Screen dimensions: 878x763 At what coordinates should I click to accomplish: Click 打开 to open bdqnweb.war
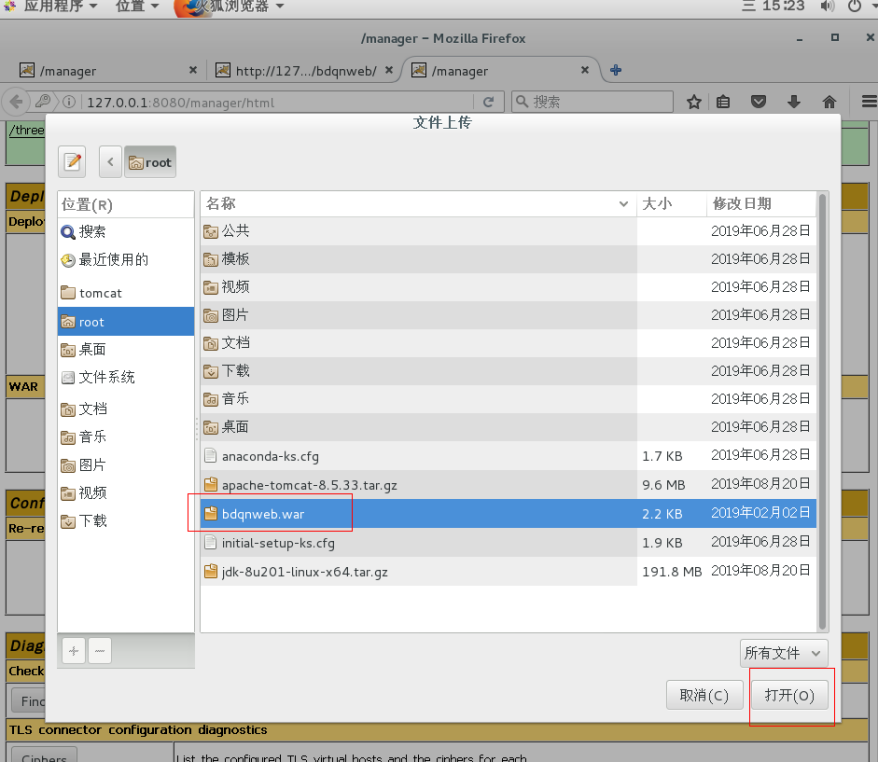click(791, 696)
